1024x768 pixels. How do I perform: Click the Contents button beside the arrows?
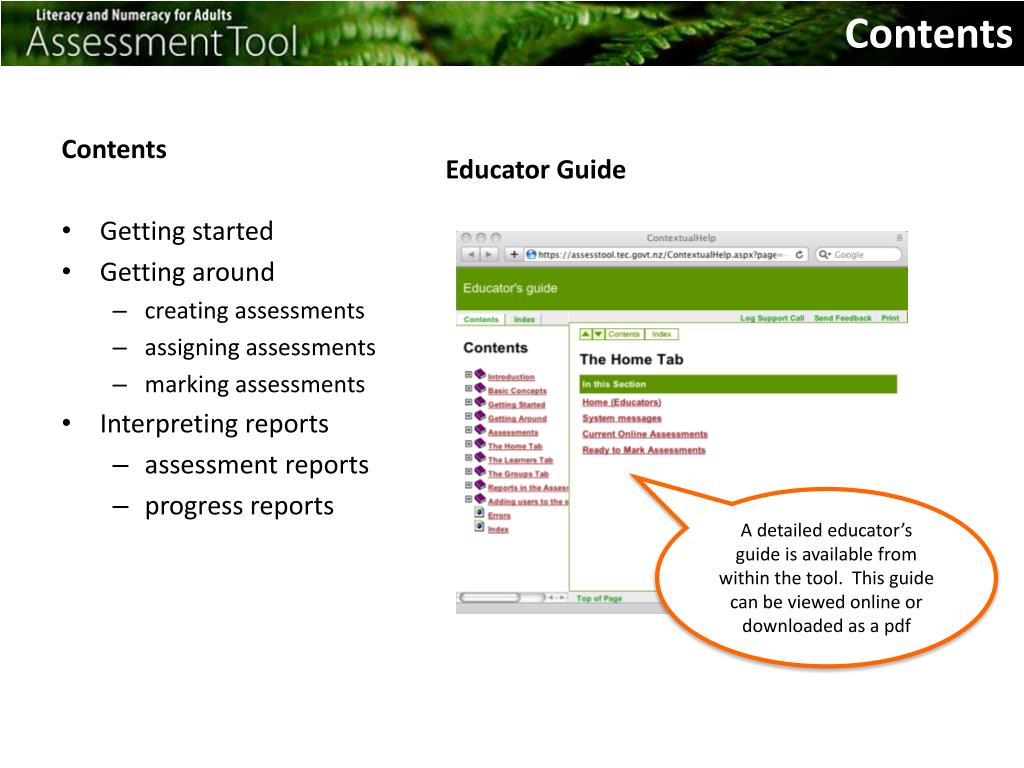point(624,334)
